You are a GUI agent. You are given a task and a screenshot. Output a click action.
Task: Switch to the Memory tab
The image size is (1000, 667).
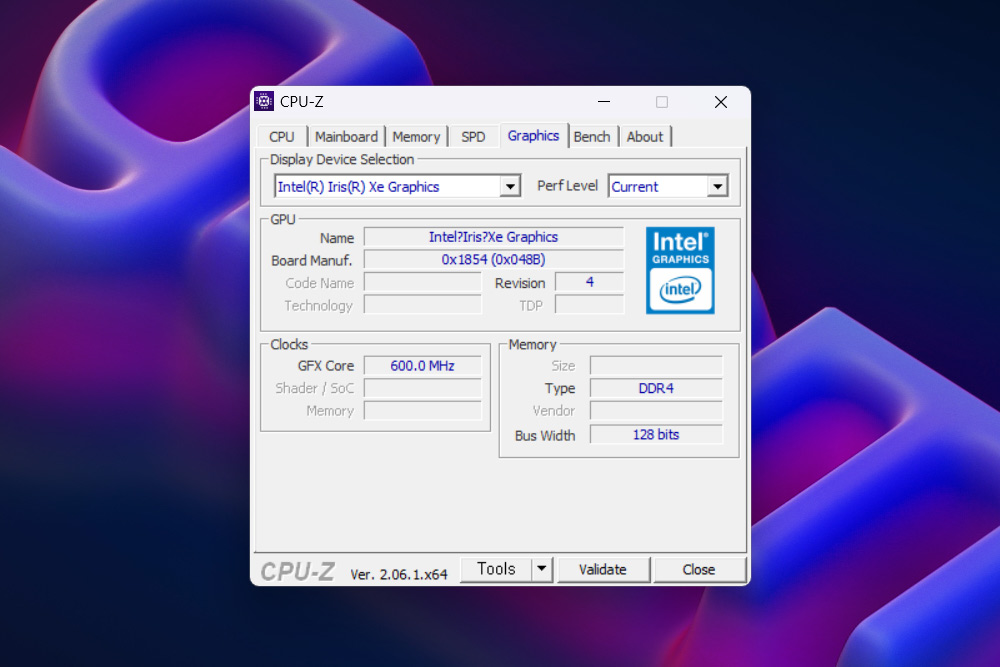[416, 136]
